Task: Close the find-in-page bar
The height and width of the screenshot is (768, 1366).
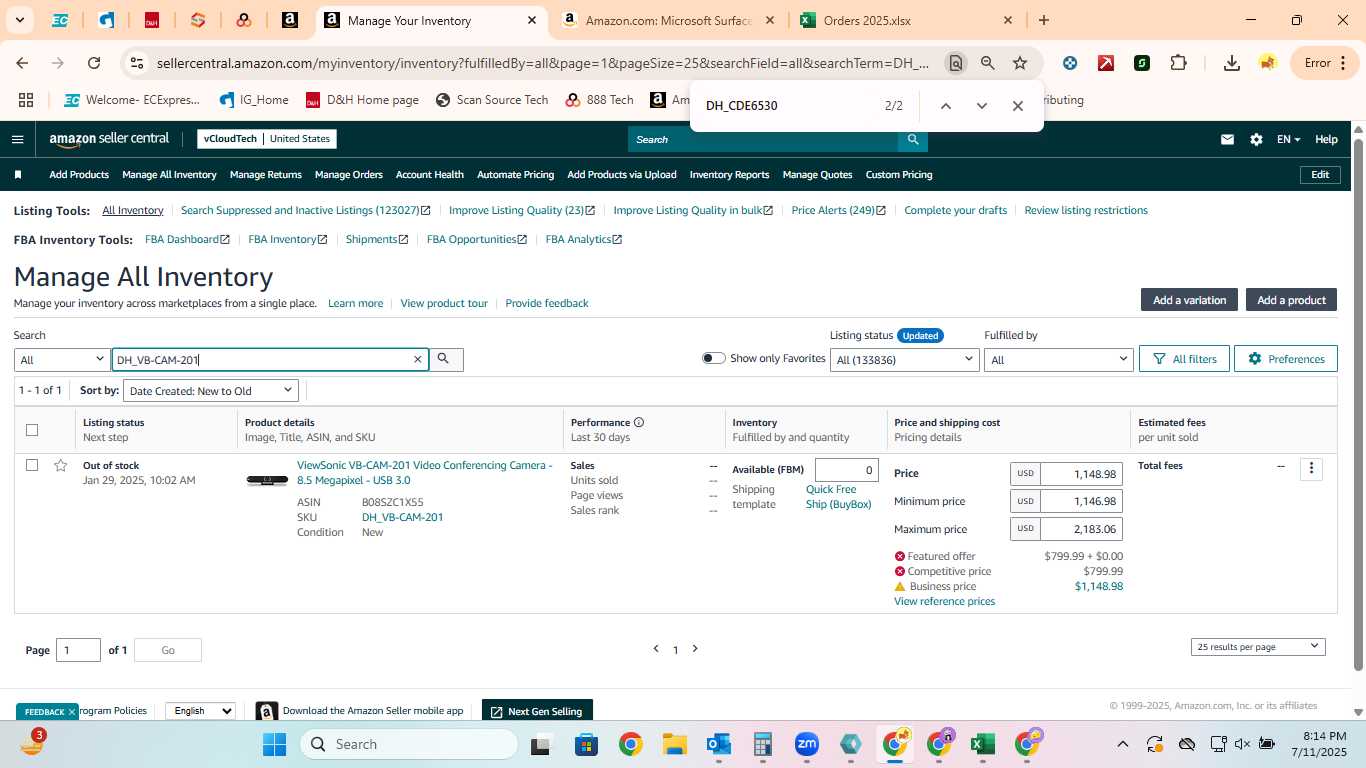Action: 1017,105
